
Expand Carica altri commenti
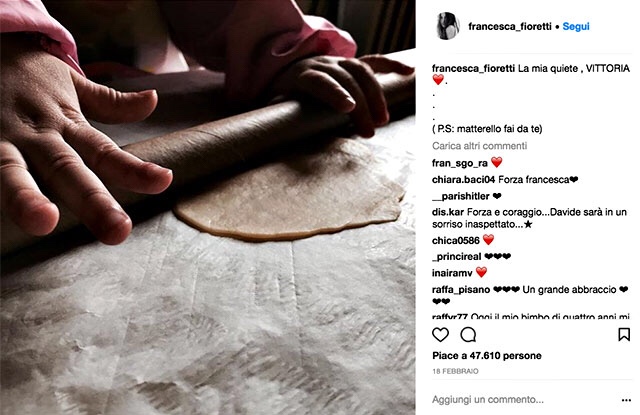480,146
